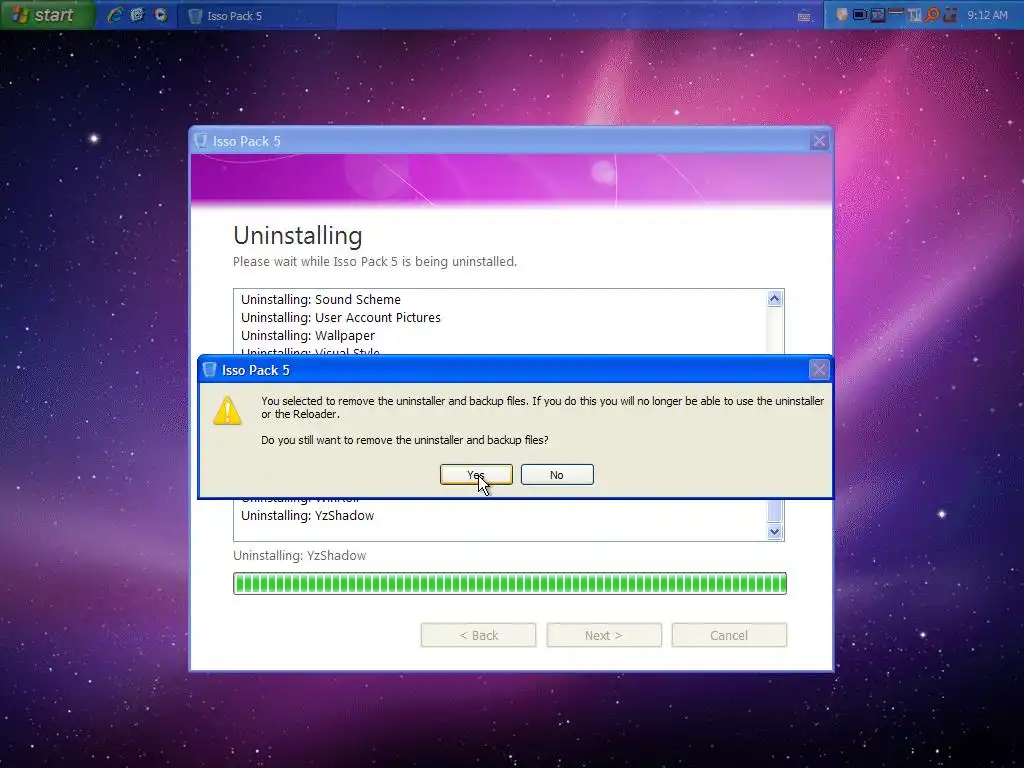The image size is (1024, 768).
Task: Click the disabled Next button
Action: [604, 635]
